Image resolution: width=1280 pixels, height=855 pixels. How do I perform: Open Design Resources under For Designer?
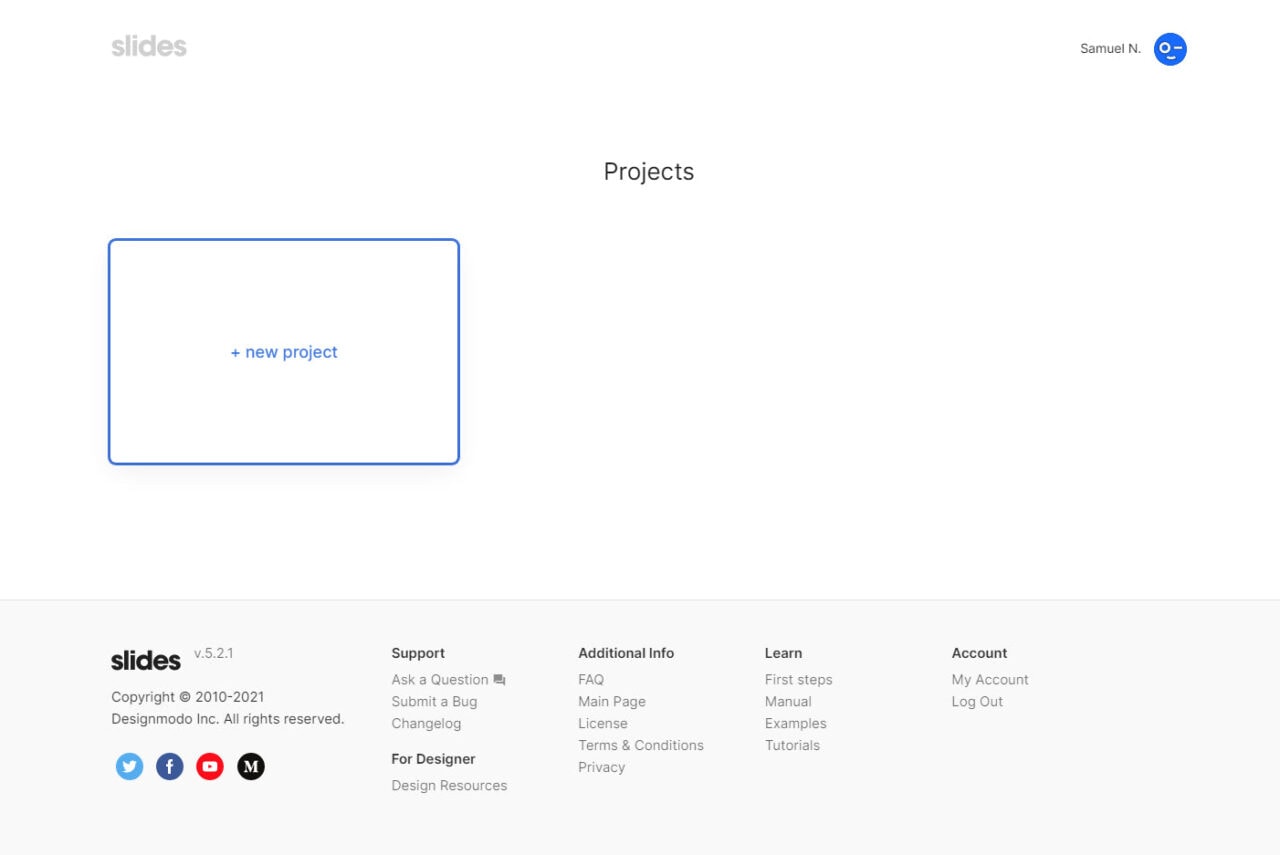coord(449,785)
